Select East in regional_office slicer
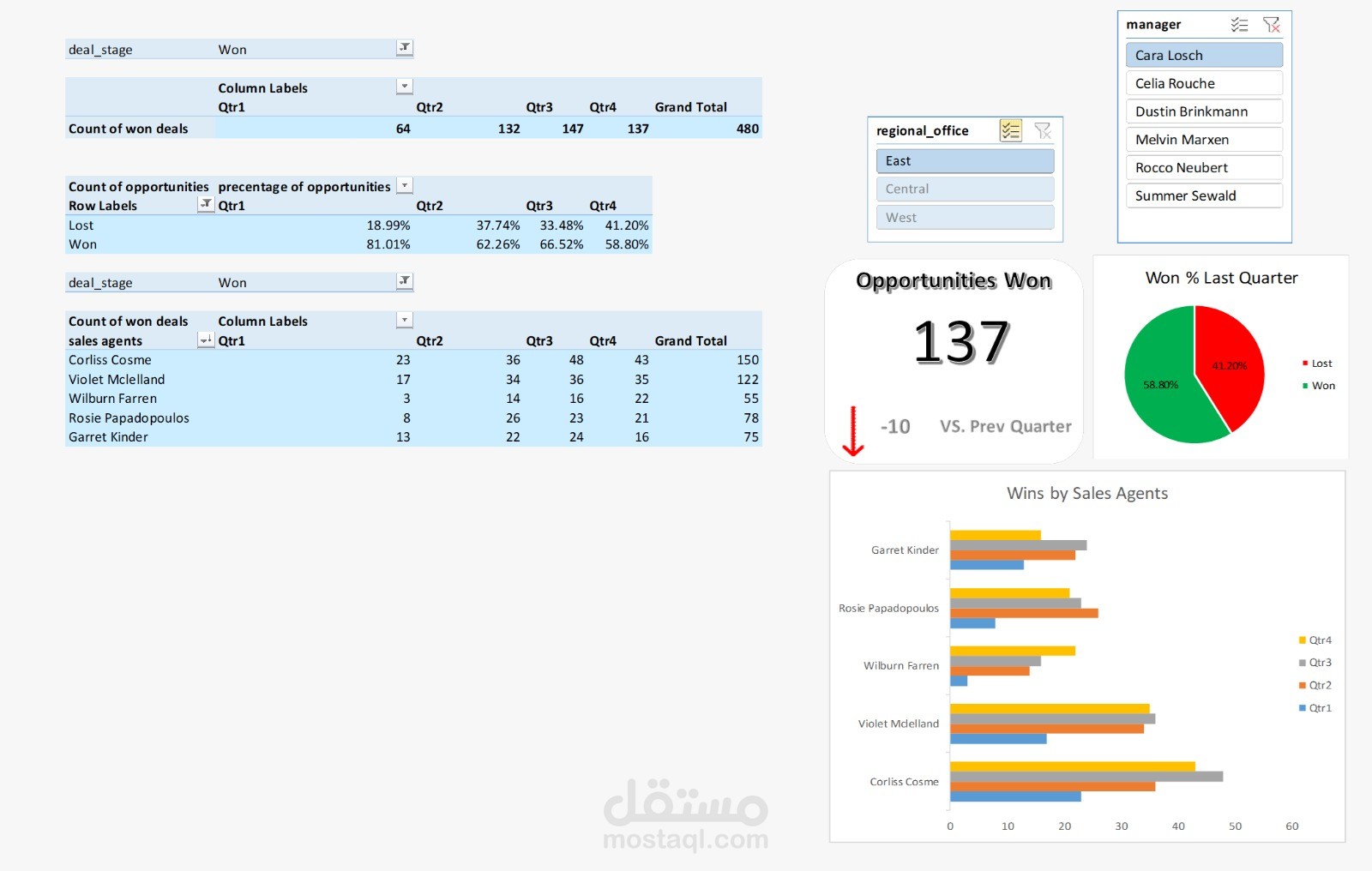1372x871 pixels. (x=965, y=161)
